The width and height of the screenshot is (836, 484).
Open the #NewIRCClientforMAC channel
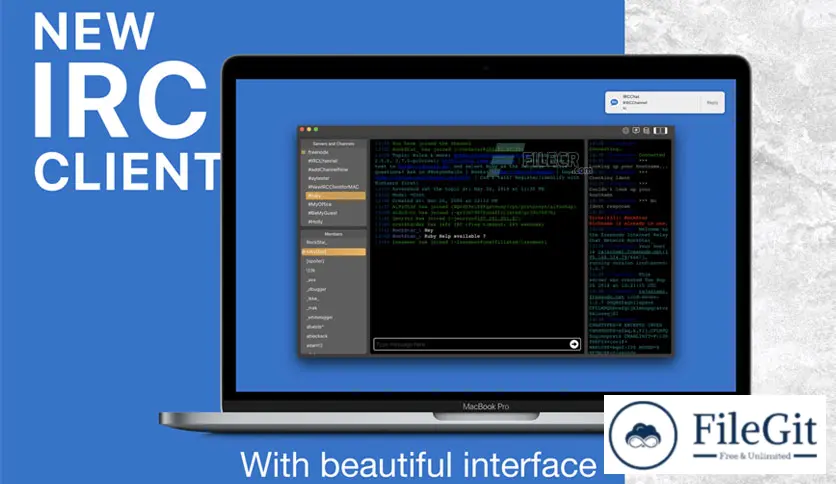(333, 187)
